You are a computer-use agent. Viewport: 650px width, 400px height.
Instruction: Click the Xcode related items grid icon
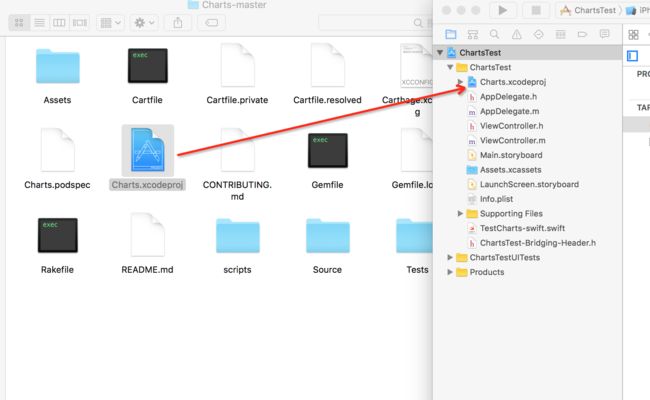click(x=633, y=35)
